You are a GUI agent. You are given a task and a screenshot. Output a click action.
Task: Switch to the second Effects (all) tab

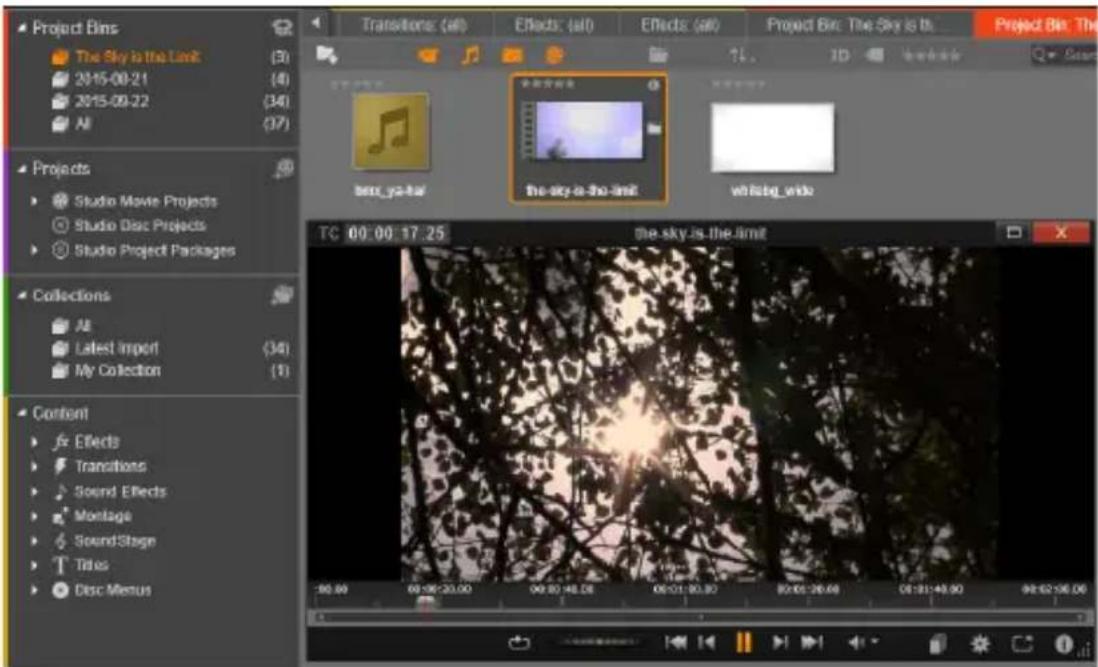point(680,26)
